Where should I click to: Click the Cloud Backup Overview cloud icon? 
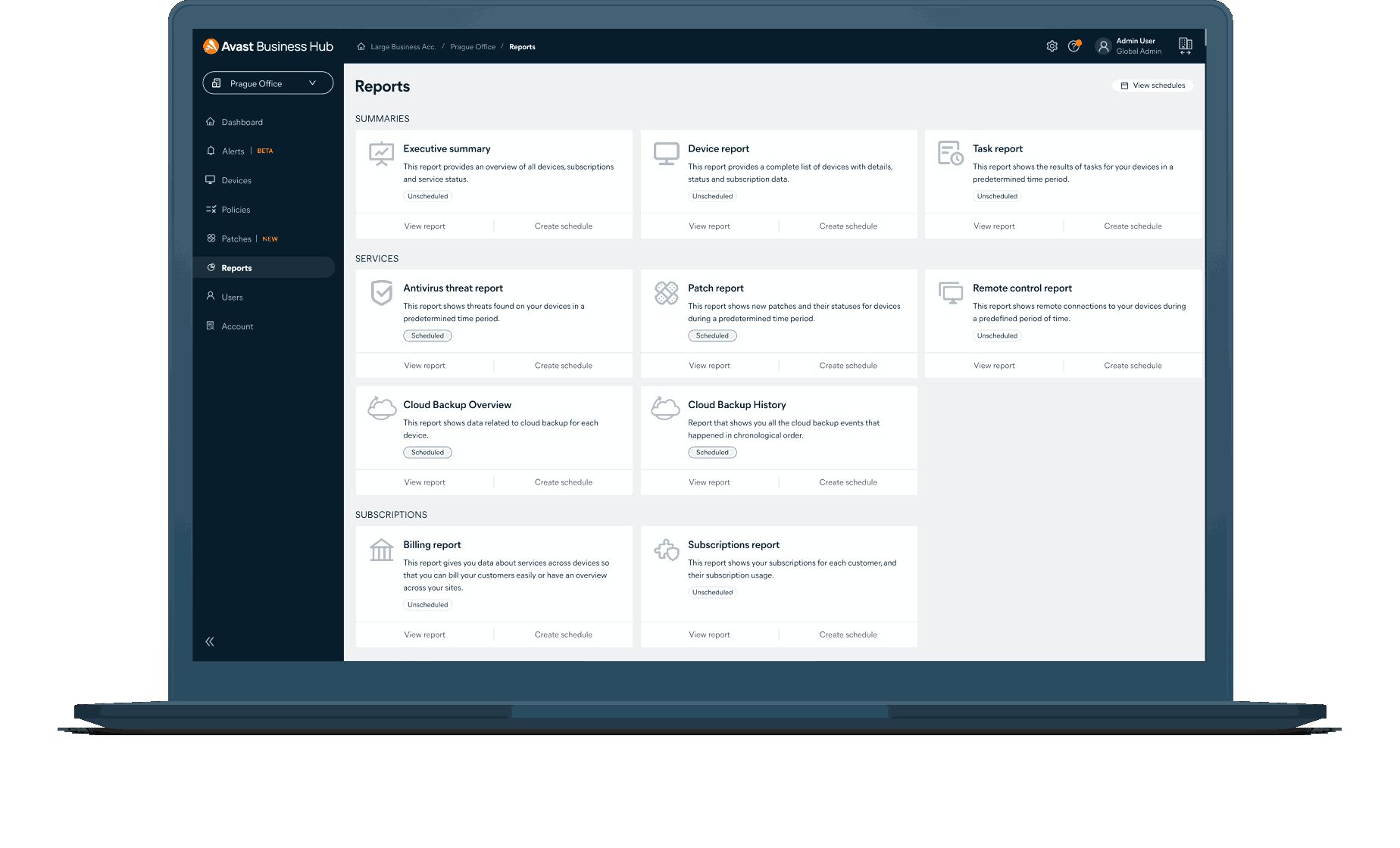pyautogui.click(x=381, y=409)
